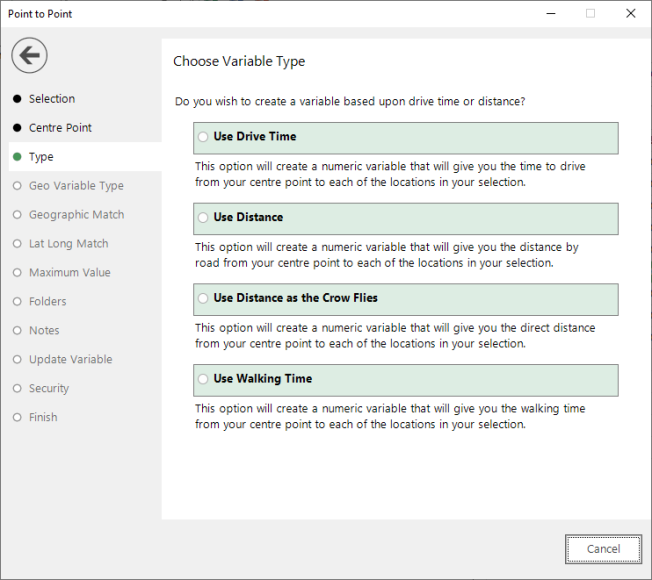Skip to the Finish step
652x580 pixels.
[x=43, y=418]
